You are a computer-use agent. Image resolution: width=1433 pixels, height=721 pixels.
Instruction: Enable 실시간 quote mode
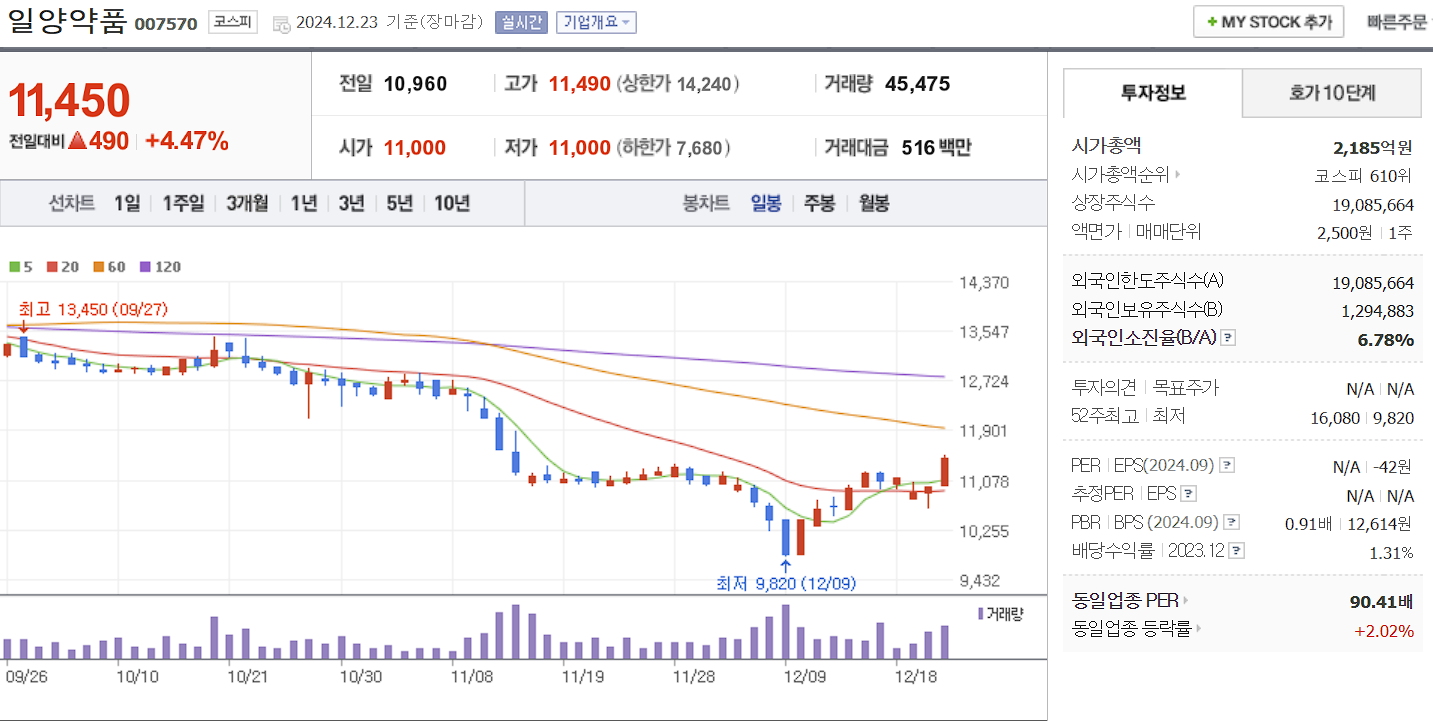[x=521, y=21]
